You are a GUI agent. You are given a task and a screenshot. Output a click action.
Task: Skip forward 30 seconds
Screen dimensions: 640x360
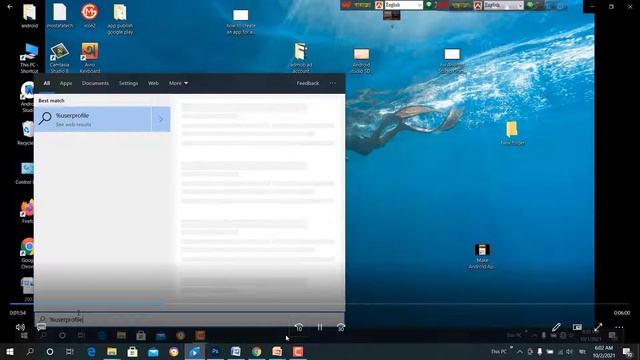click(340, 327)
